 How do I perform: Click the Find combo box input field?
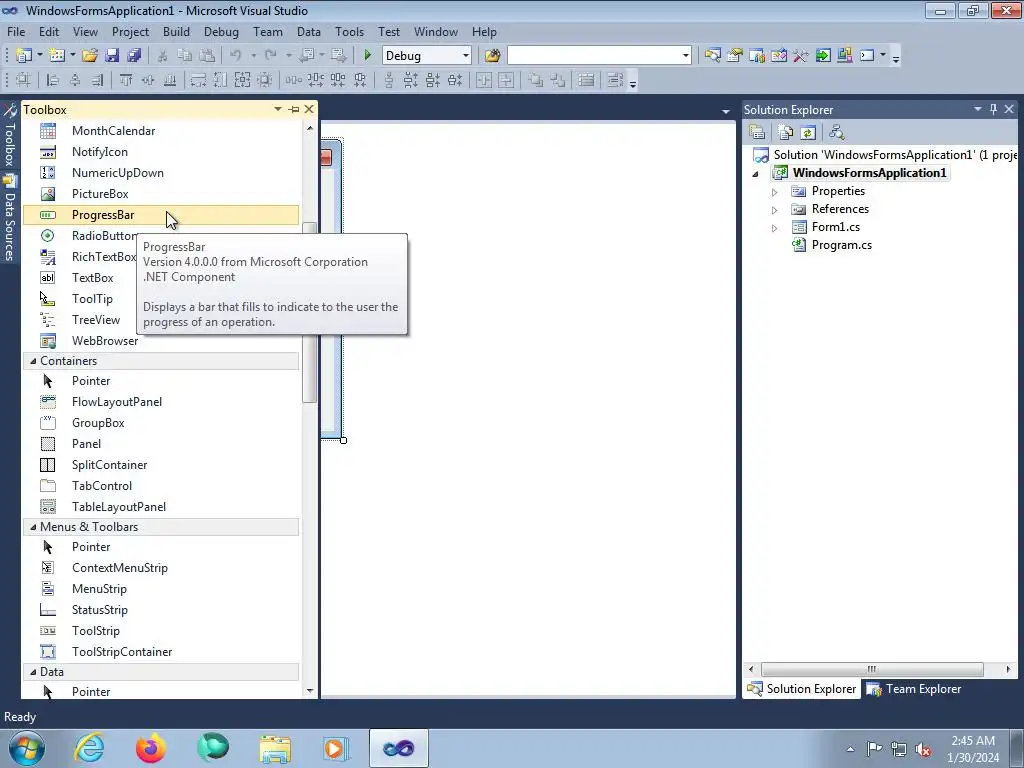click(x=593, y=56)
